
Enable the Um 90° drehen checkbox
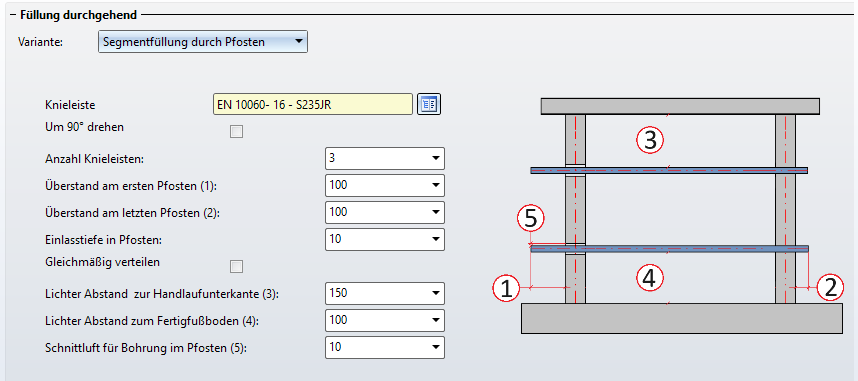click(x=236, y=131)
